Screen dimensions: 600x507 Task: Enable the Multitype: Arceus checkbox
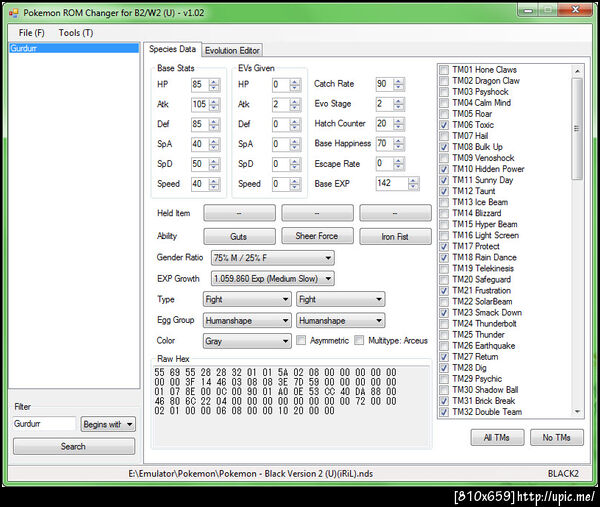click(x=359, y=340)
